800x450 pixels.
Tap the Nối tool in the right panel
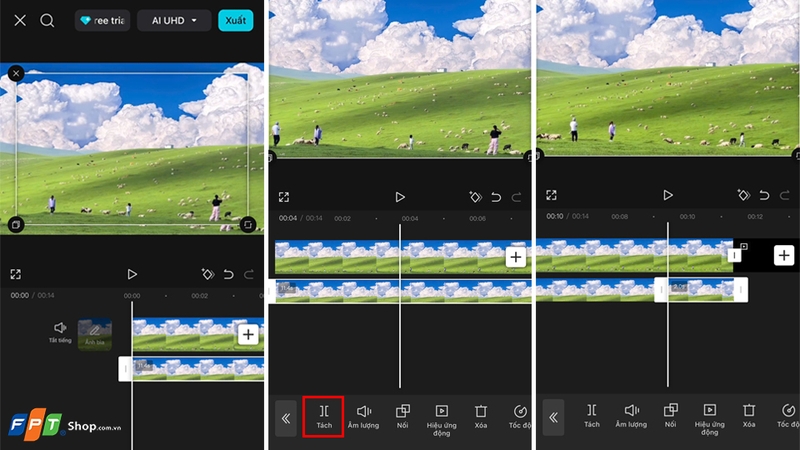(x=670, y=416)
